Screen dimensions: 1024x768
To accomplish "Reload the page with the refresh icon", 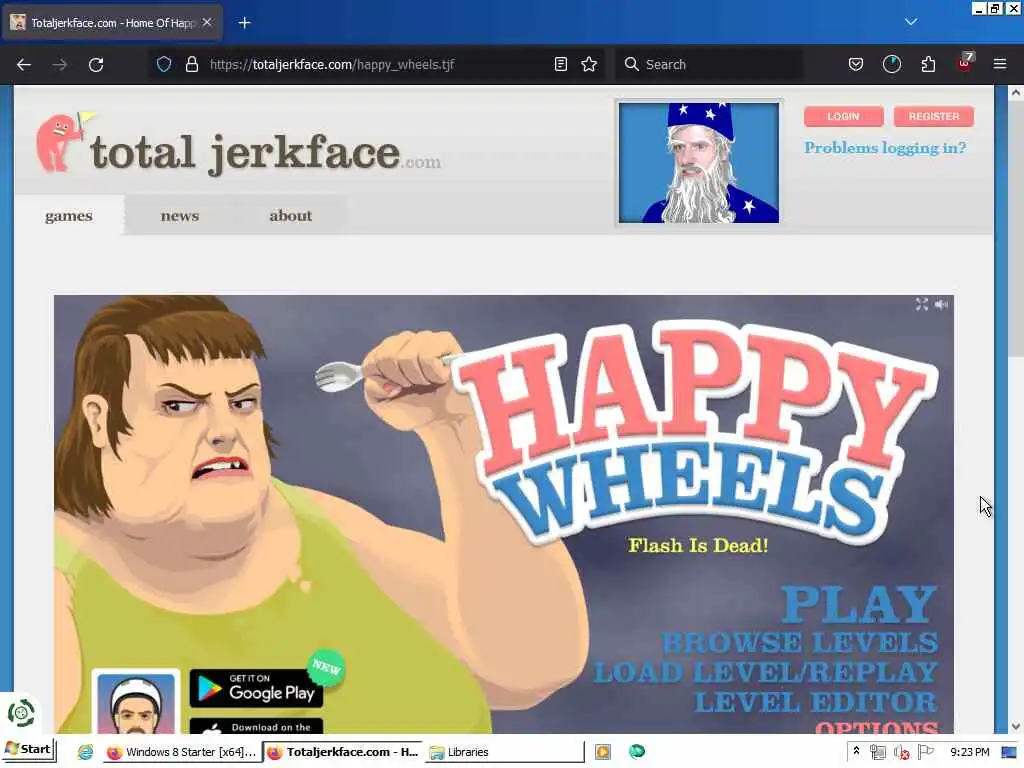I will click(x=96, y=64).
